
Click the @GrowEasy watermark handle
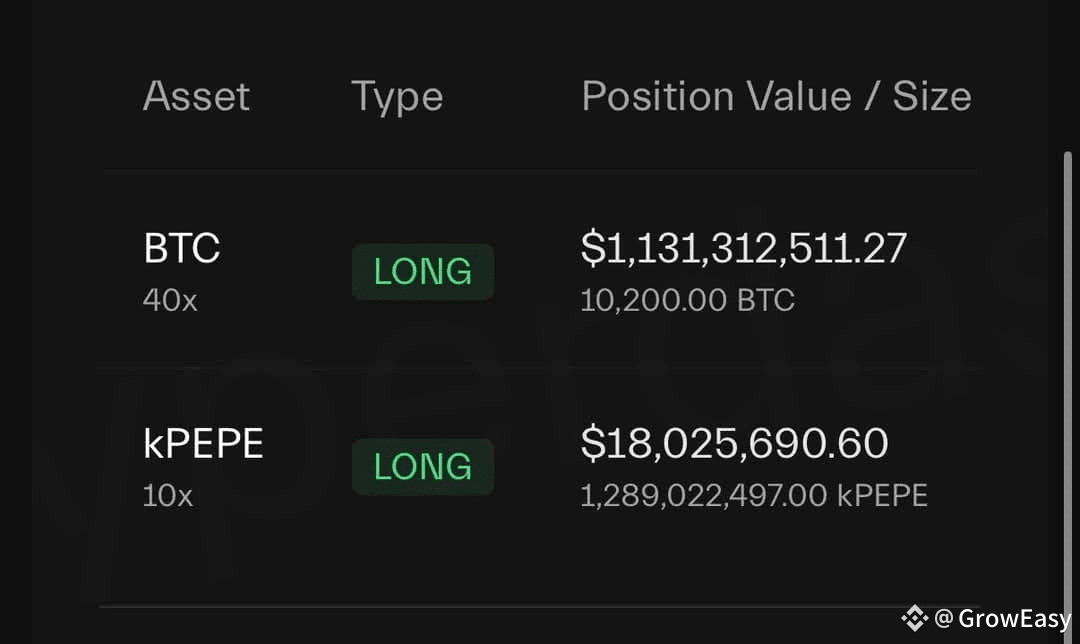click(x=1002, y=619)
